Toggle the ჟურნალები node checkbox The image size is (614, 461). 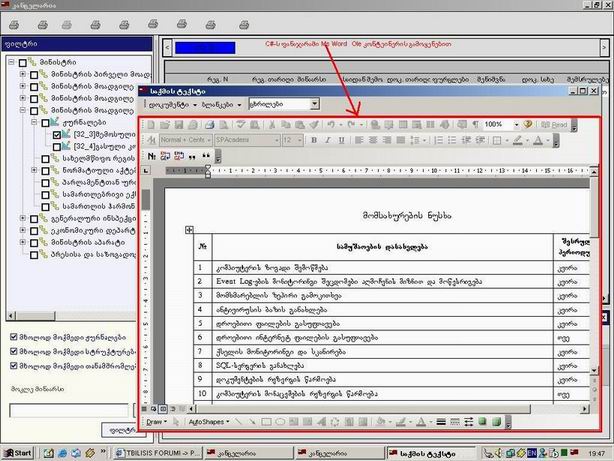45,123
